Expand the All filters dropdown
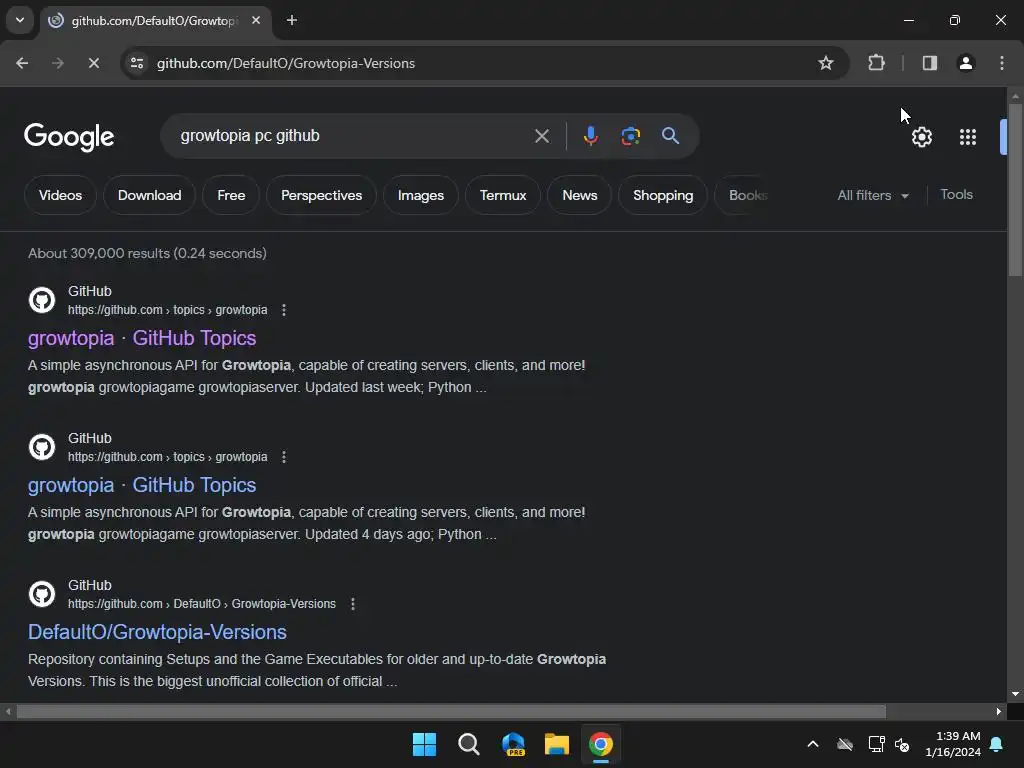The width and height of the screenshot is (1024, 768). pos(873,195)
